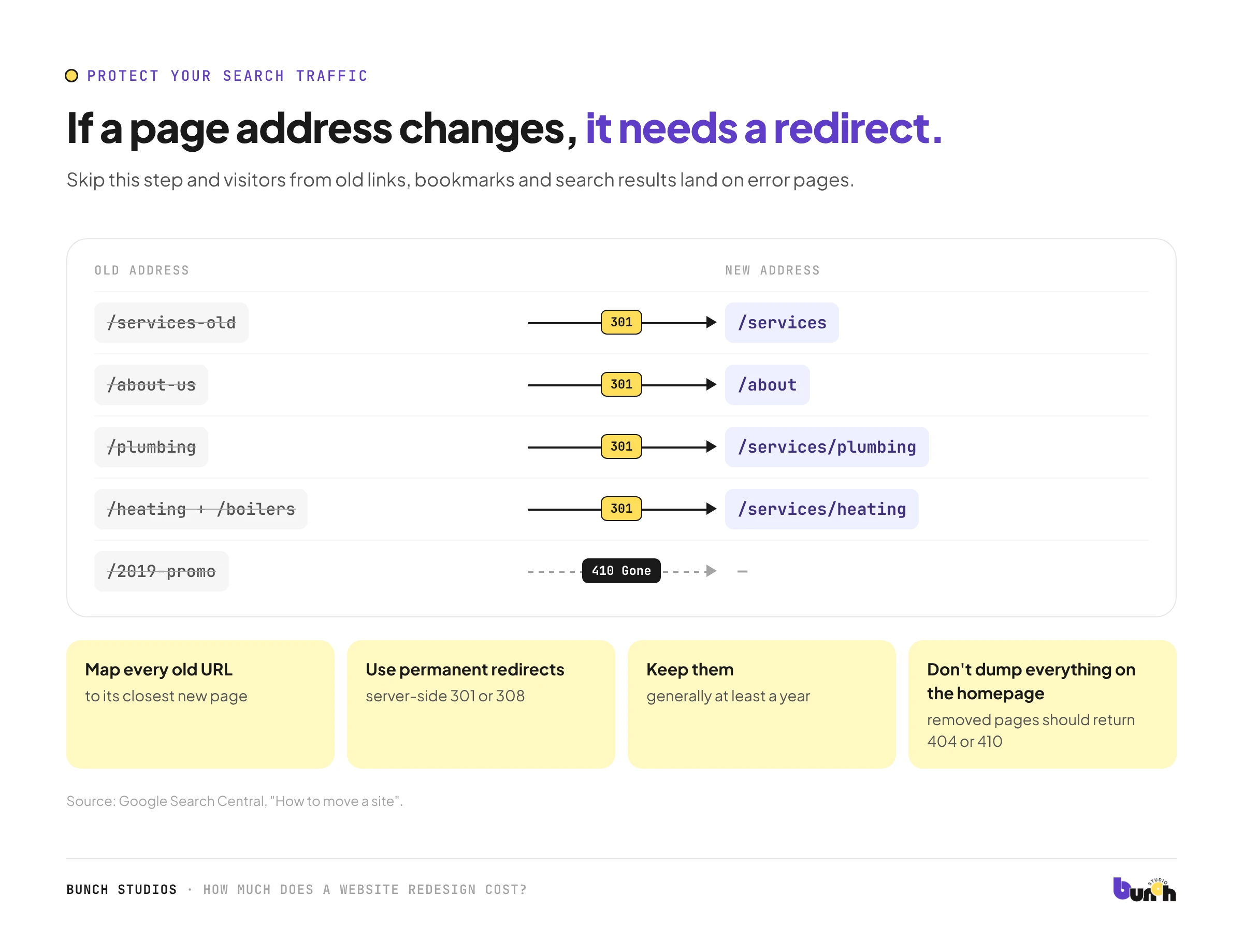Click the /about new address chip
The image size is (1243, 952).
[767, 385]
